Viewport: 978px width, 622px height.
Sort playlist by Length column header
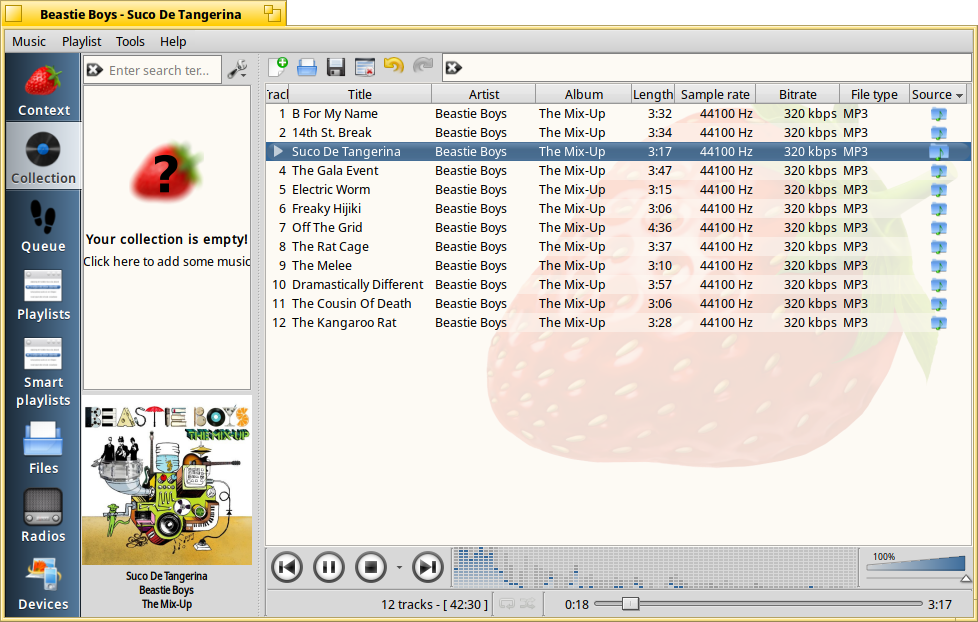tap(652, 94)
